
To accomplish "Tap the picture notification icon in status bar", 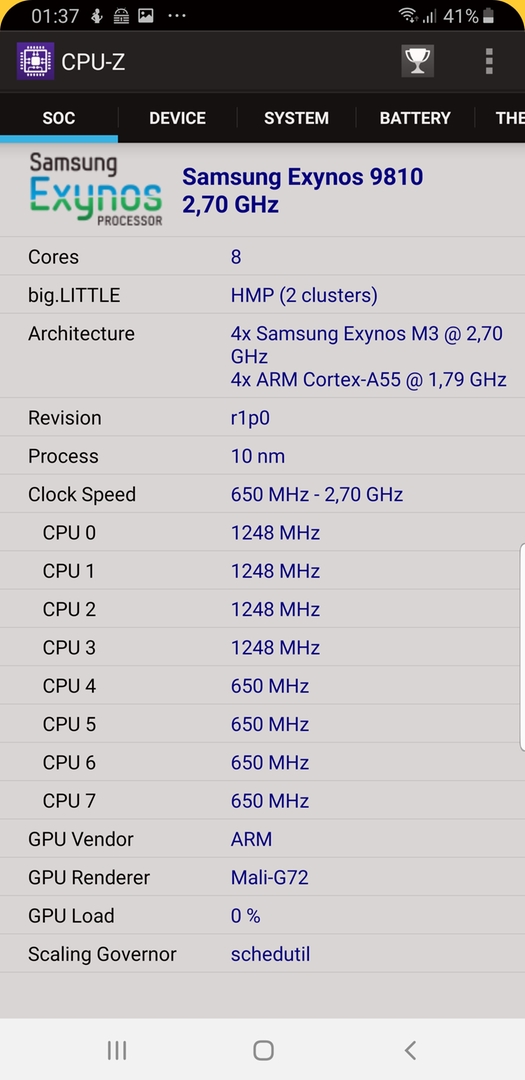I will 145,15.
